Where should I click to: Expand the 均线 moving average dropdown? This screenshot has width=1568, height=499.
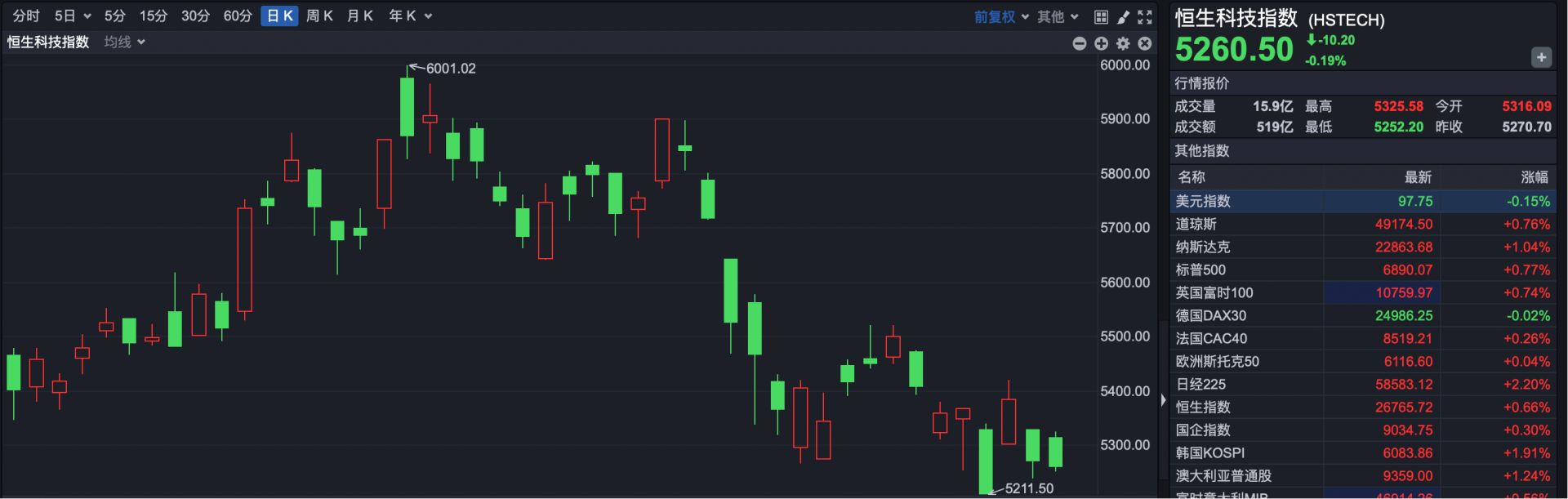(124, 42)
